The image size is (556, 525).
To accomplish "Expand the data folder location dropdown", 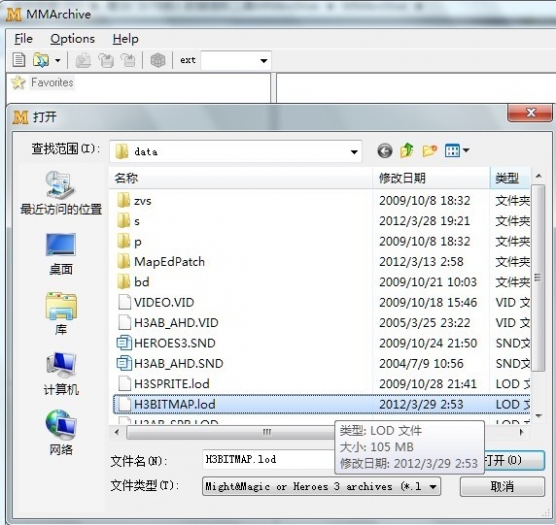I will pos(354,152).
